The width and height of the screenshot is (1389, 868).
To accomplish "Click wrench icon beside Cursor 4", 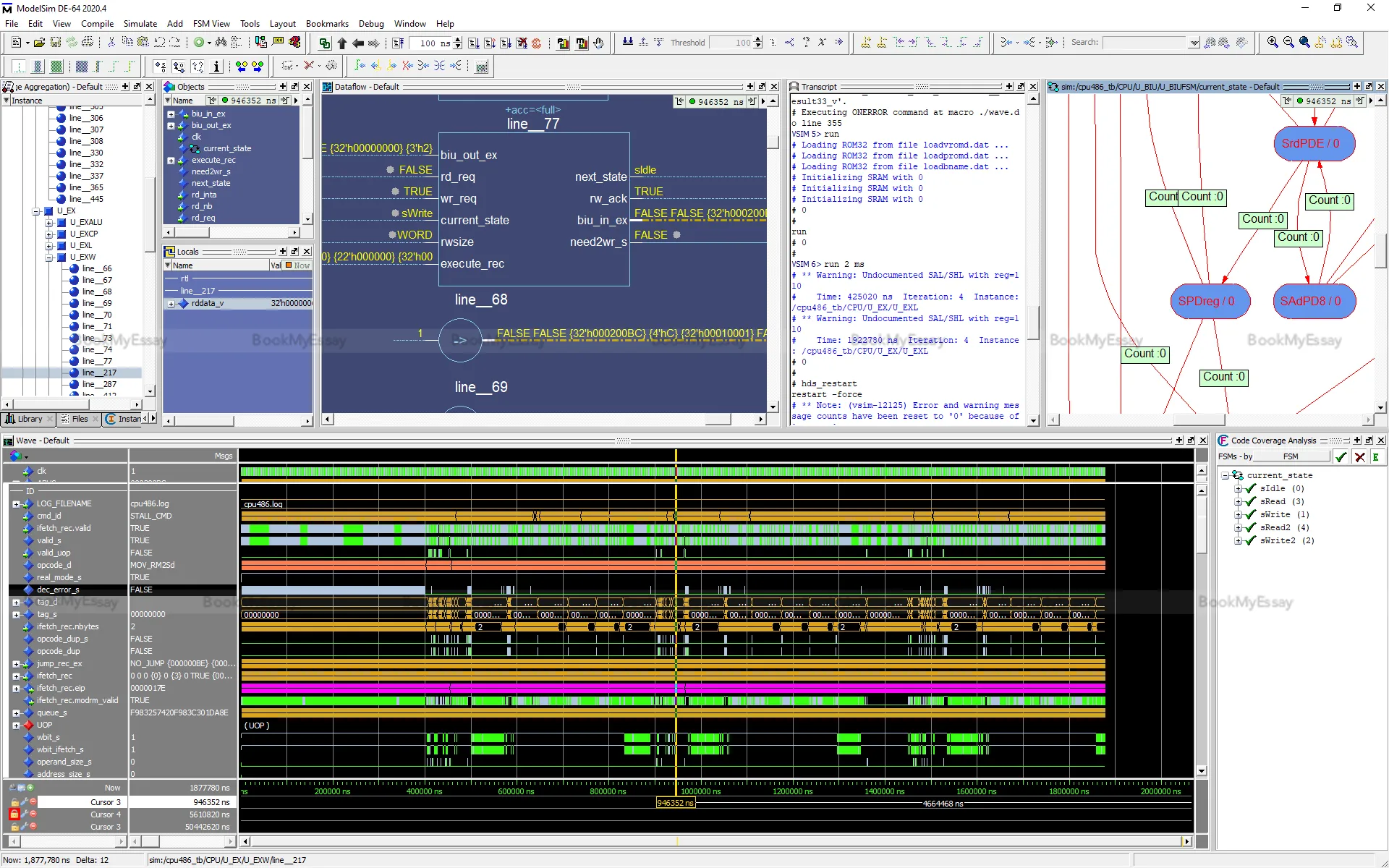I will pos(24,814).
